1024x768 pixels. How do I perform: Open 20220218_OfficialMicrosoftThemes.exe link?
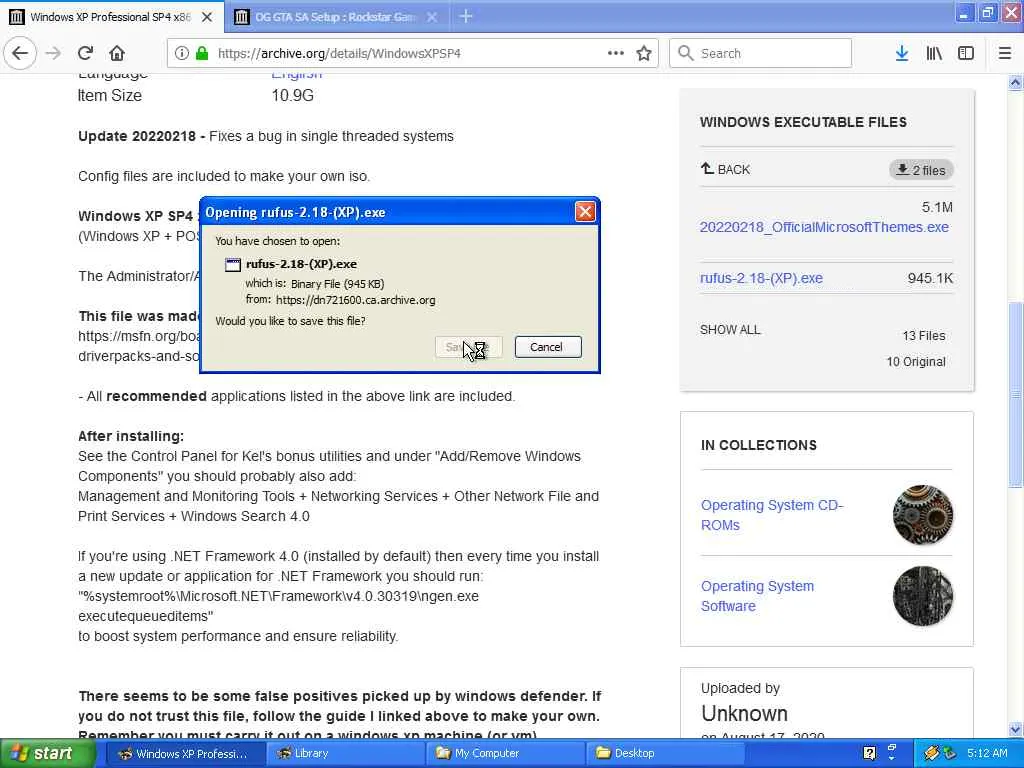[x=824, y=227]
